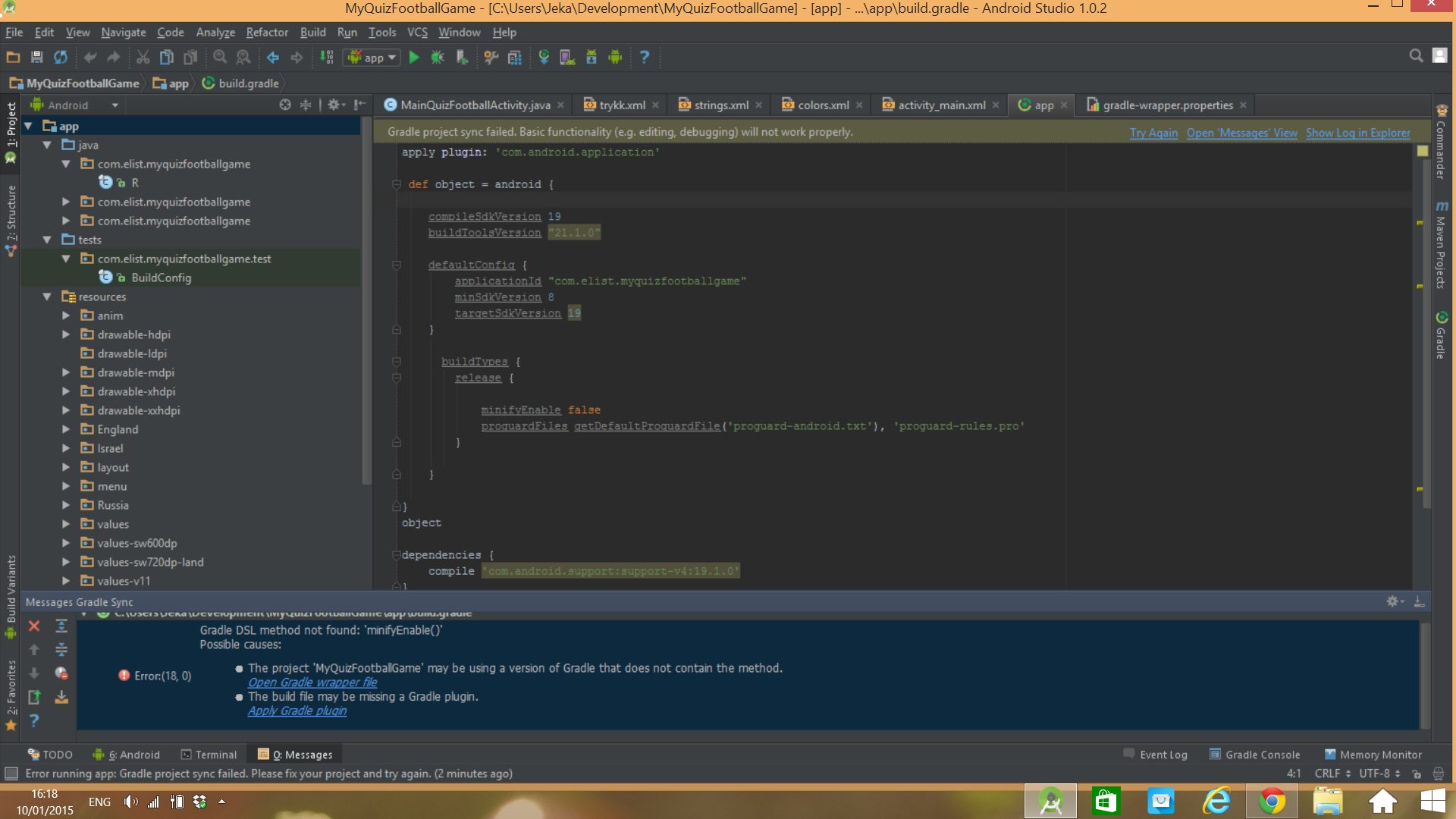The image size is (1456, 819).
Task: Click Apply Gradle plugin link
Action: pos(297,711)
